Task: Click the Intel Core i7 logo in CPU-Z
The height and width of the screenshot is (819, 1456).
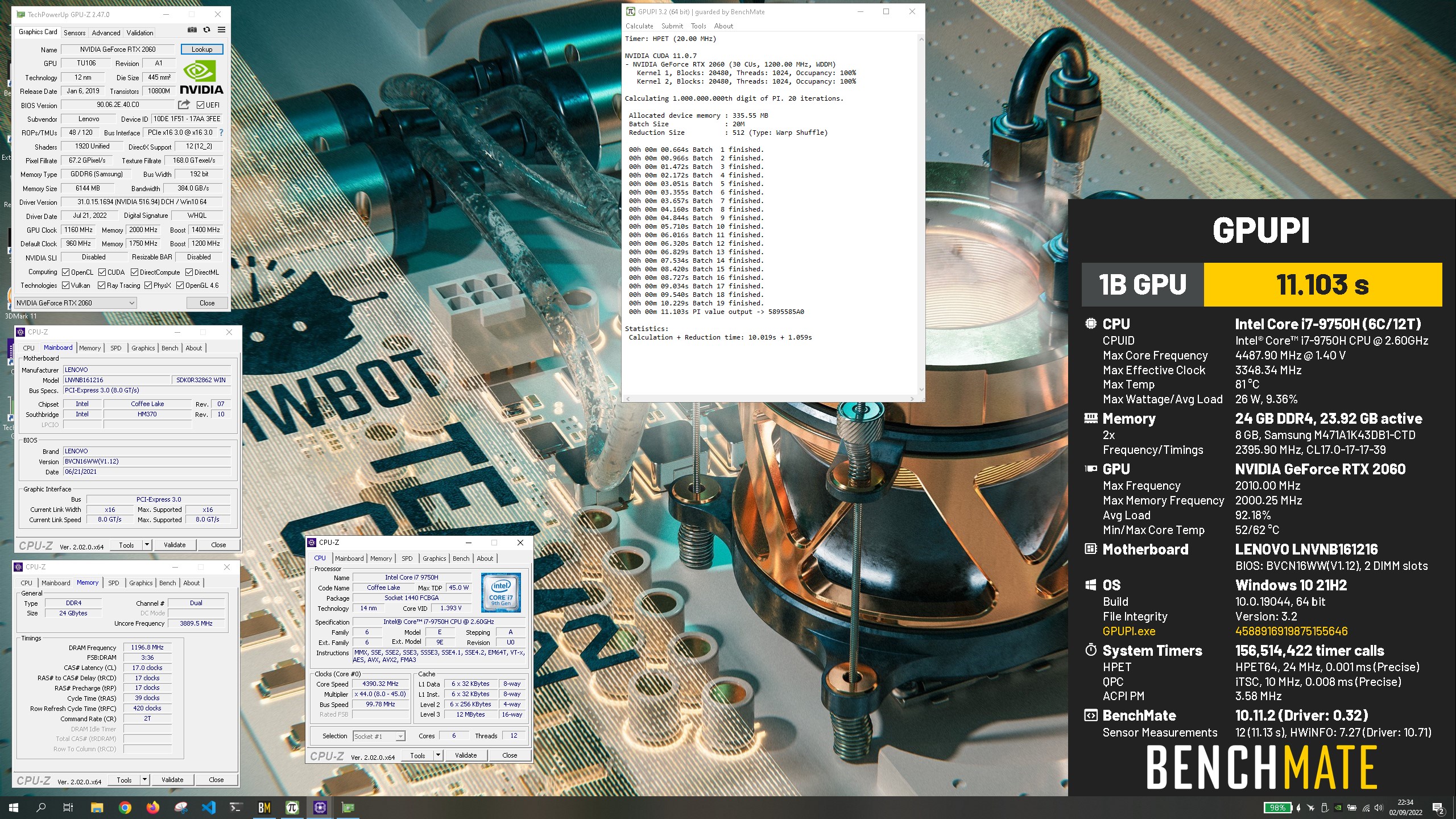Action: coord(501,592)
